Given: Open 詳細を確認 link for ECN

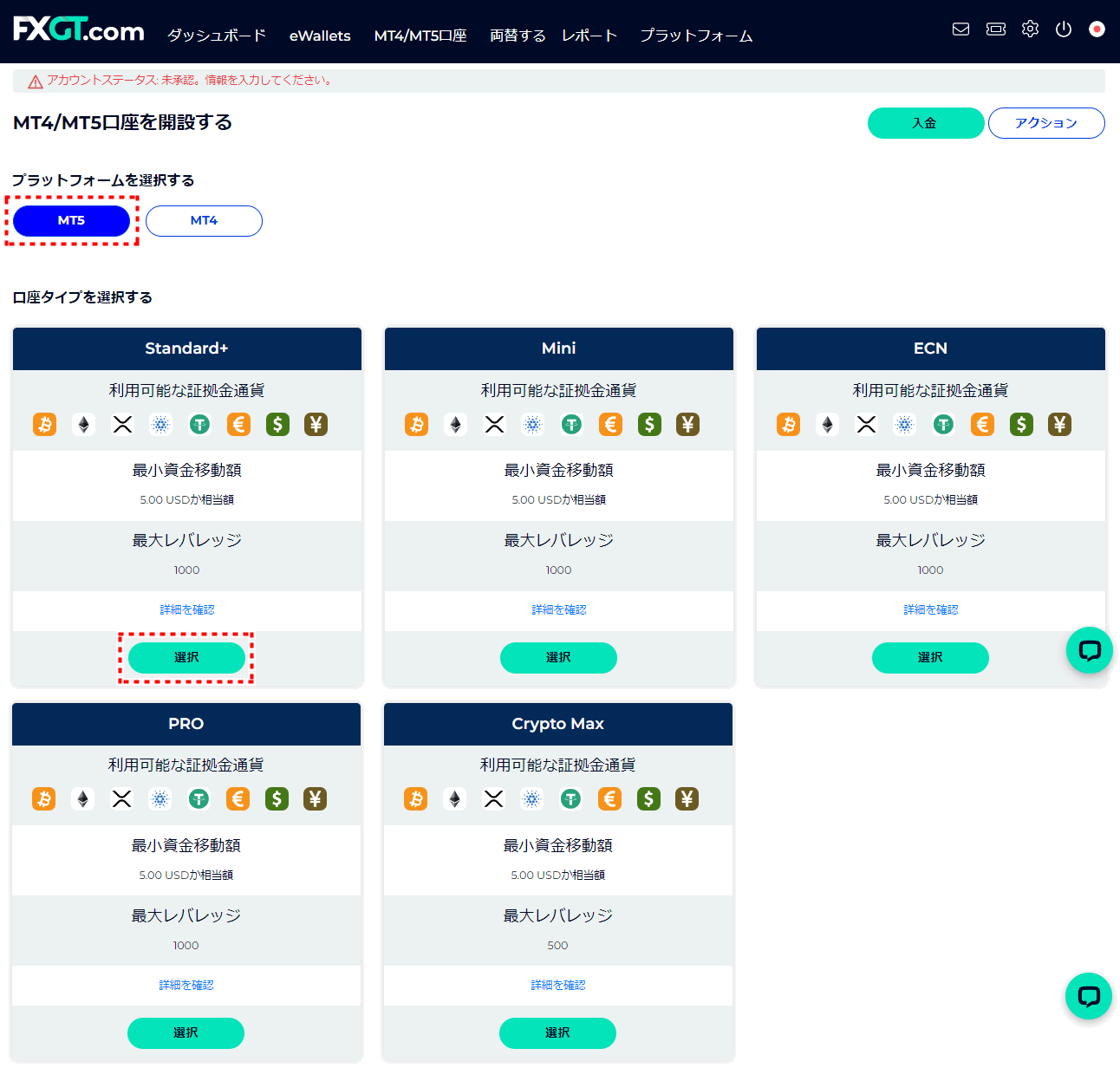Looking at the screenshot, I should (931, 610).
